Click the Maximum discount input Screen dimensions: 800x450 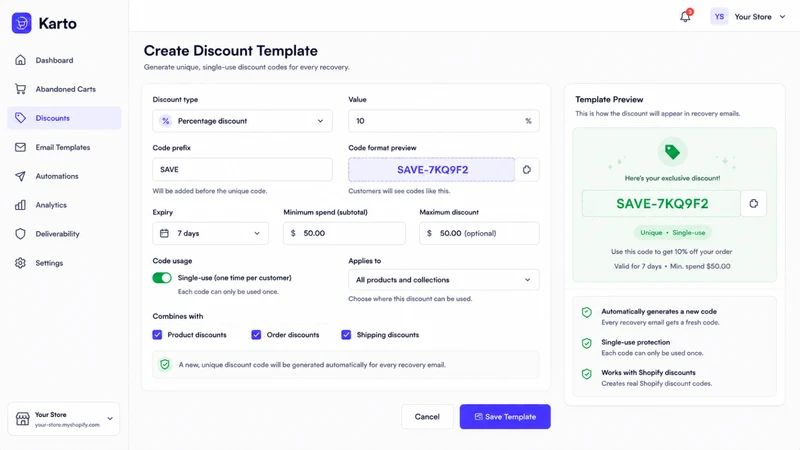(x=479, y=233)
